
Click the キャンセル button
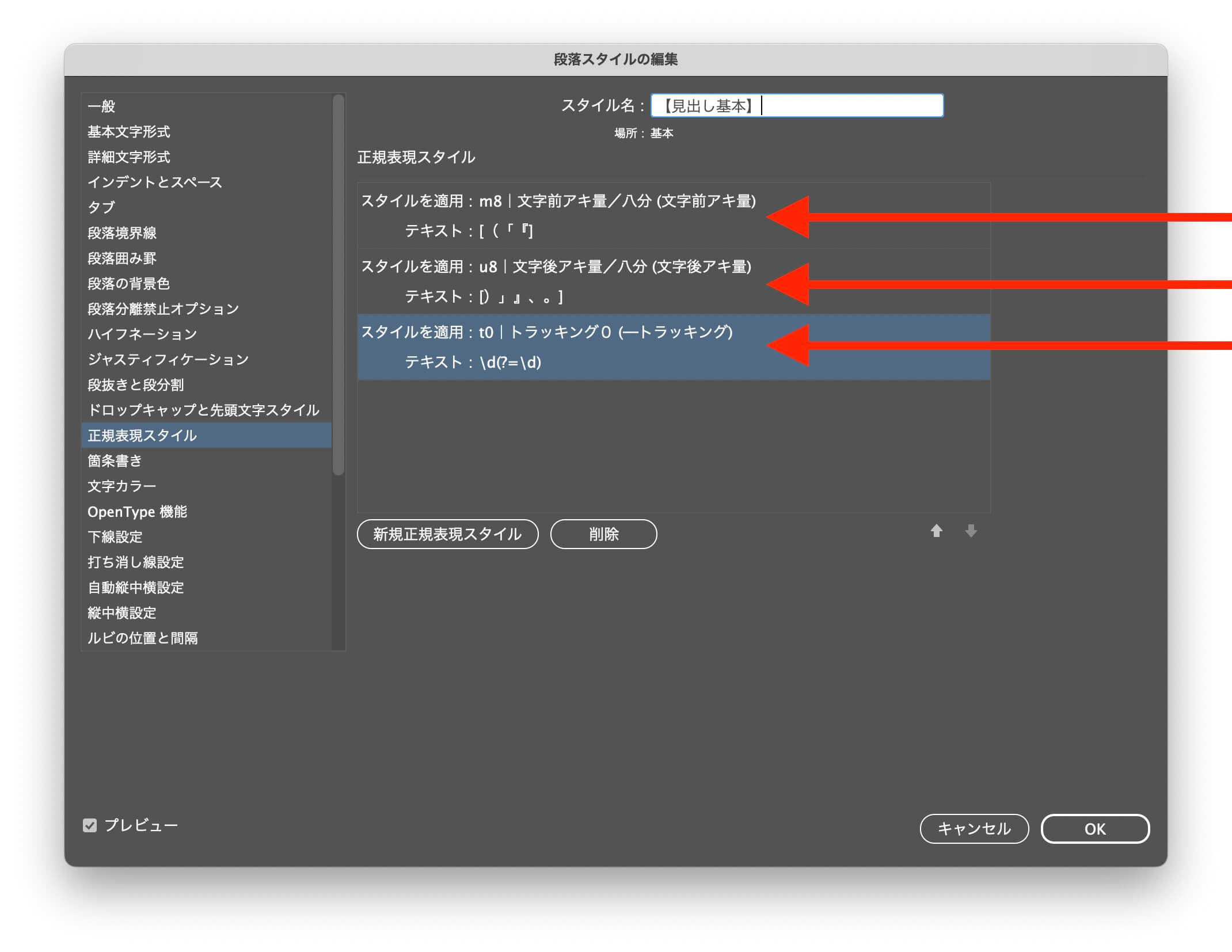pyautogui.click(x=974, y=828)
